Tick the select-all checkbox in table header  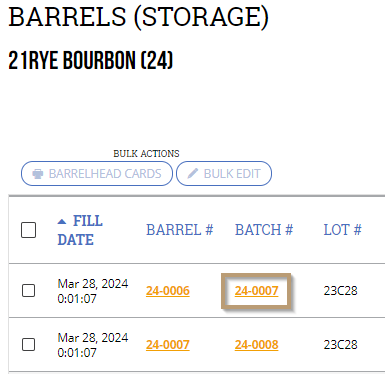(28, 230)
